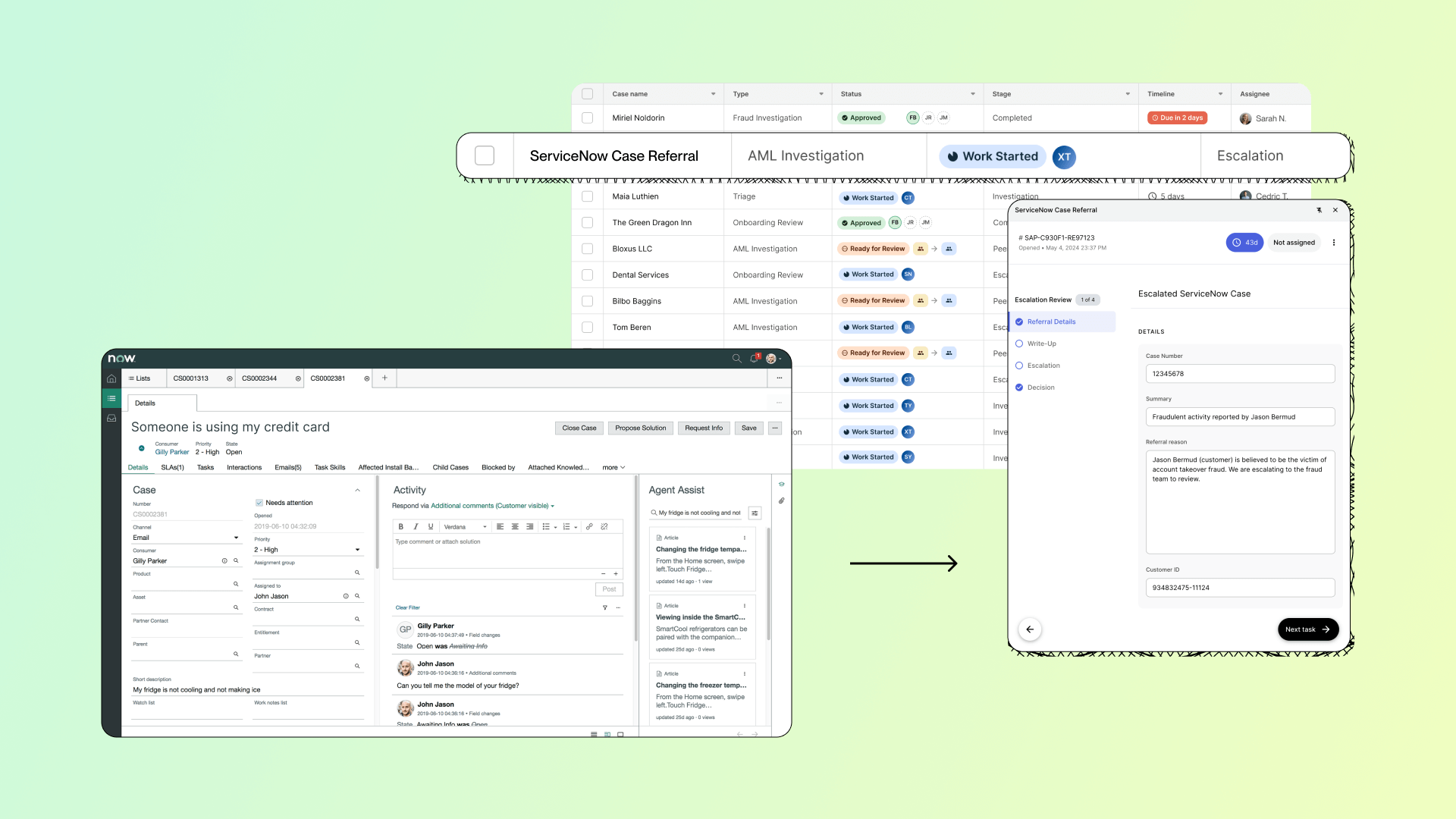Screen dimensions: 1456x819
Task: Add a new workspace tab
Action: pos(384,378)
